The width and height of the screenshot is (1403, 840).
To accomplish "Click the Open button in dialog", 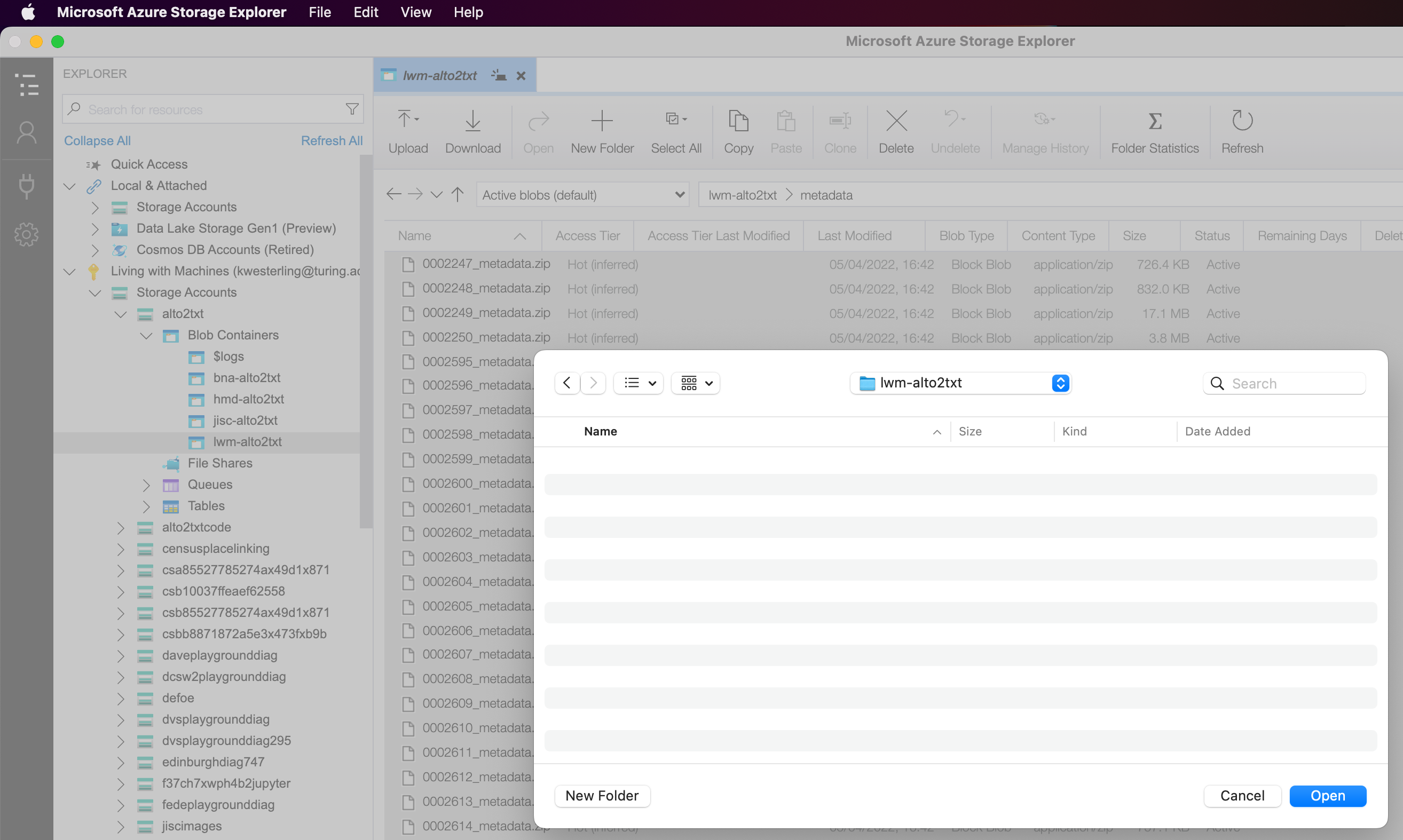I will pos(1328,795).
